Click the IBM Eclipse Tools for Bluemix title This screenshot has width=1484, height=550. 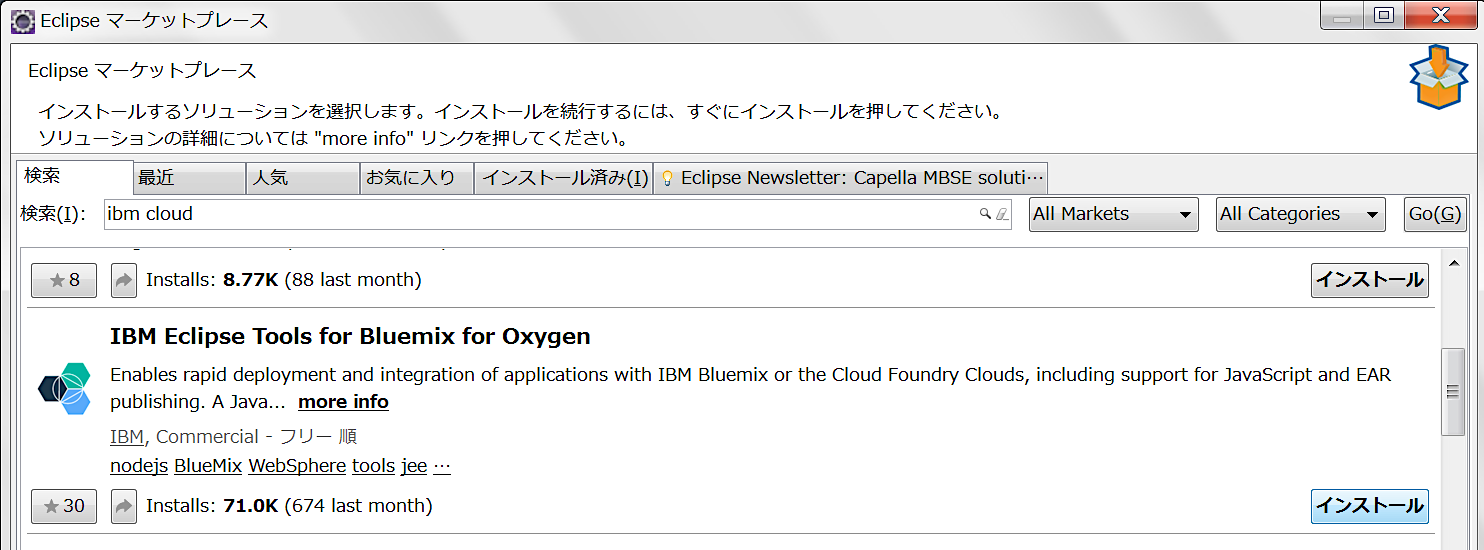pos(350,337)
